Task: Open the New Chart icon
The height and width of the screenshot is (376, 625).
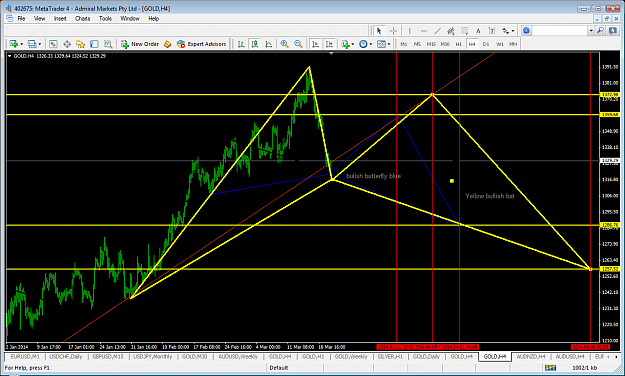Action: coord(14,44)
